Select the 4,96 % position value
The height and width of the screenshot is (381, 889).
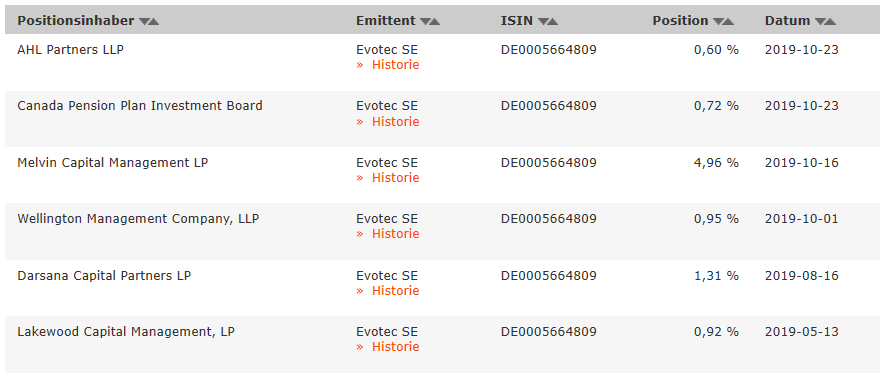click(x=716, y=163)
